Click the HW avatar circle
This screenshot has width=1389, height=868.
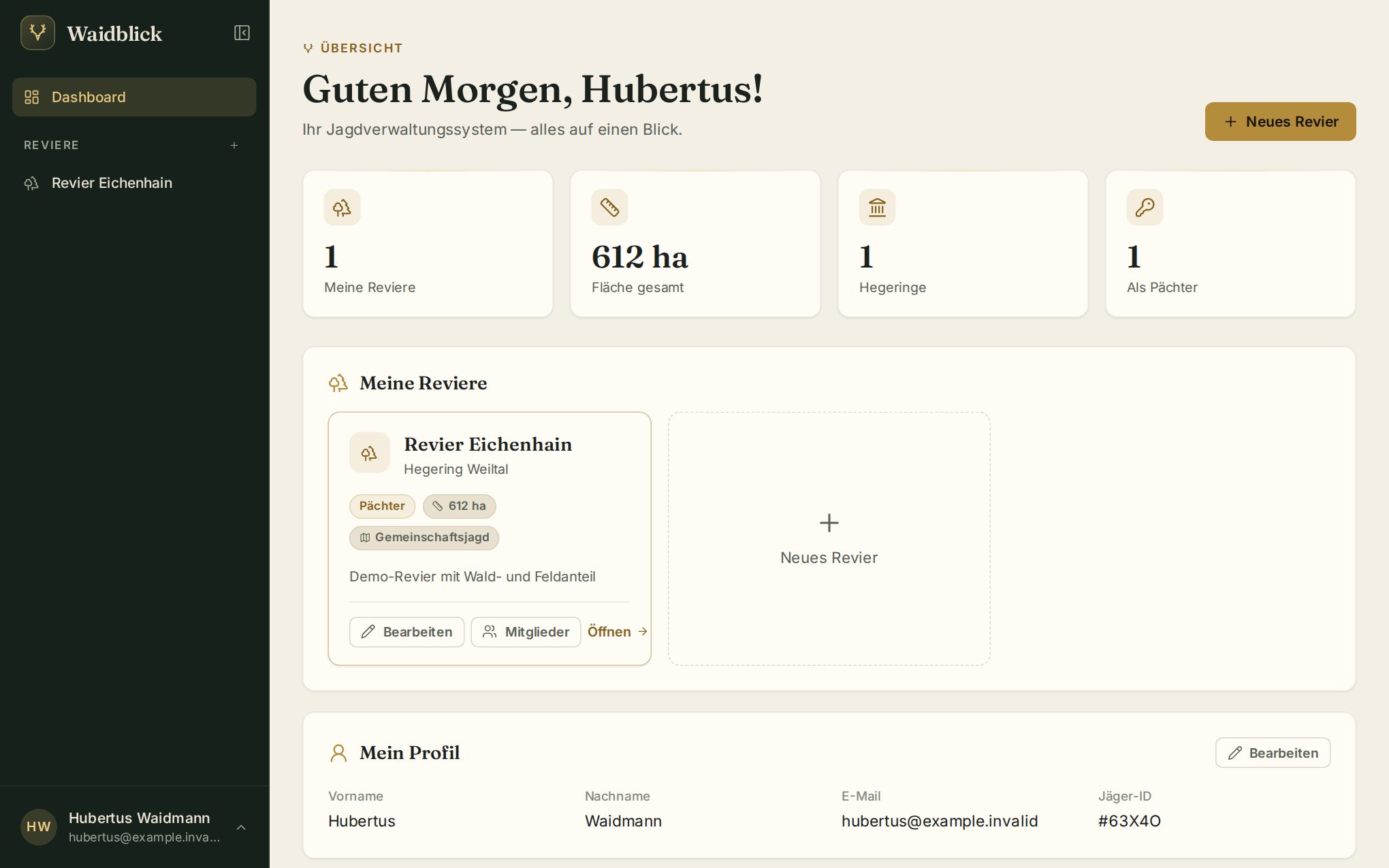(x=39, y=826)
